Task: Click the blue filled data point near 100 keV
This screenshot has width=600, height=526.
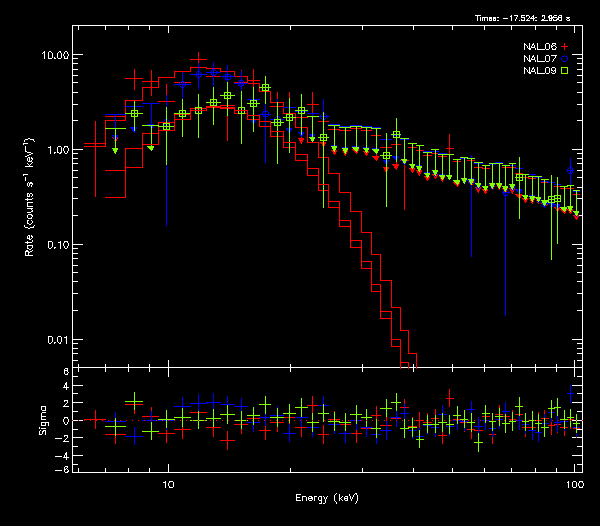Action: click(x=571, y=170)
